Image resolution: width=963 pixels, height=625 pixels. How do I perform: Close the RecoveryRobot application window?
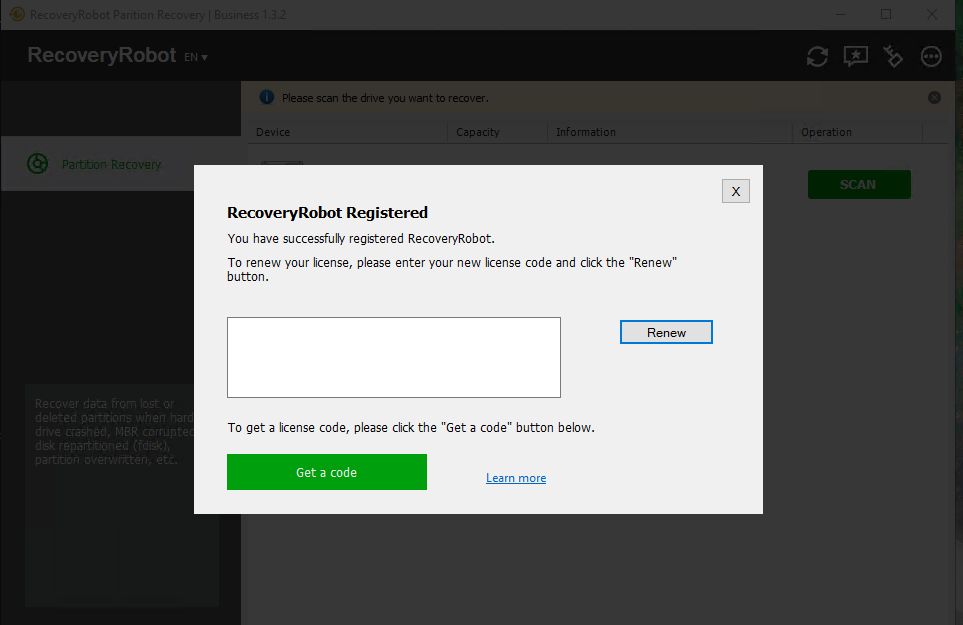[932, 14]
